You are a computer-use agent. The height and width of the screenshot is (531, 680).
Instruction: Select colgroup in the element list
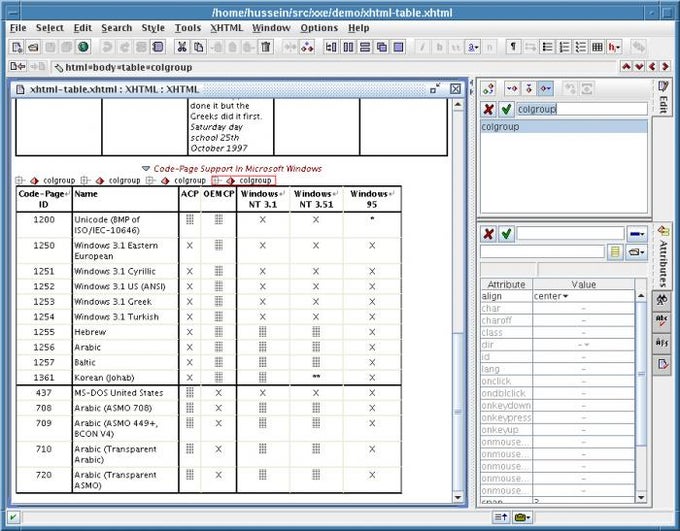tap(564, 127)
